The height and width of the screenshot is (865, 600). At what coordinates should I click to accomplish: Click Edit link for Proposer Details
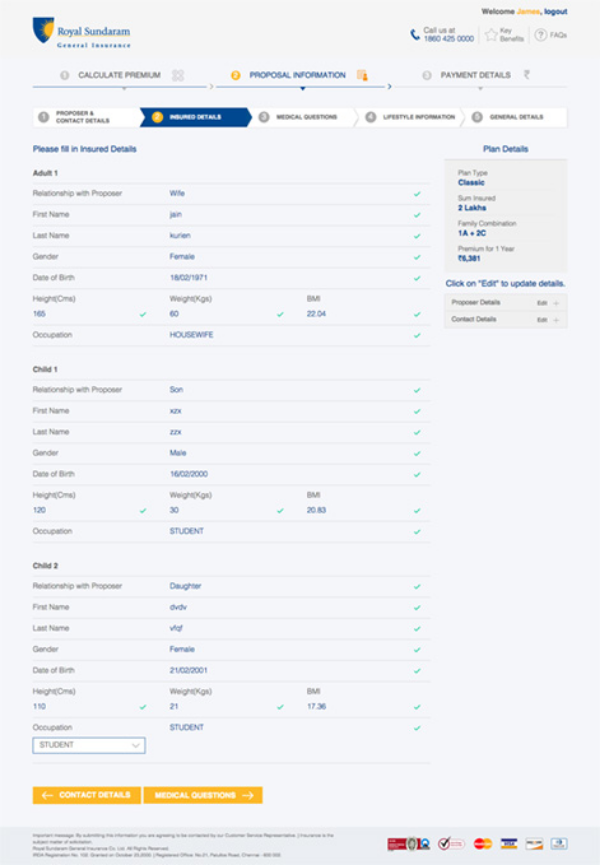[x=541, y=302]
